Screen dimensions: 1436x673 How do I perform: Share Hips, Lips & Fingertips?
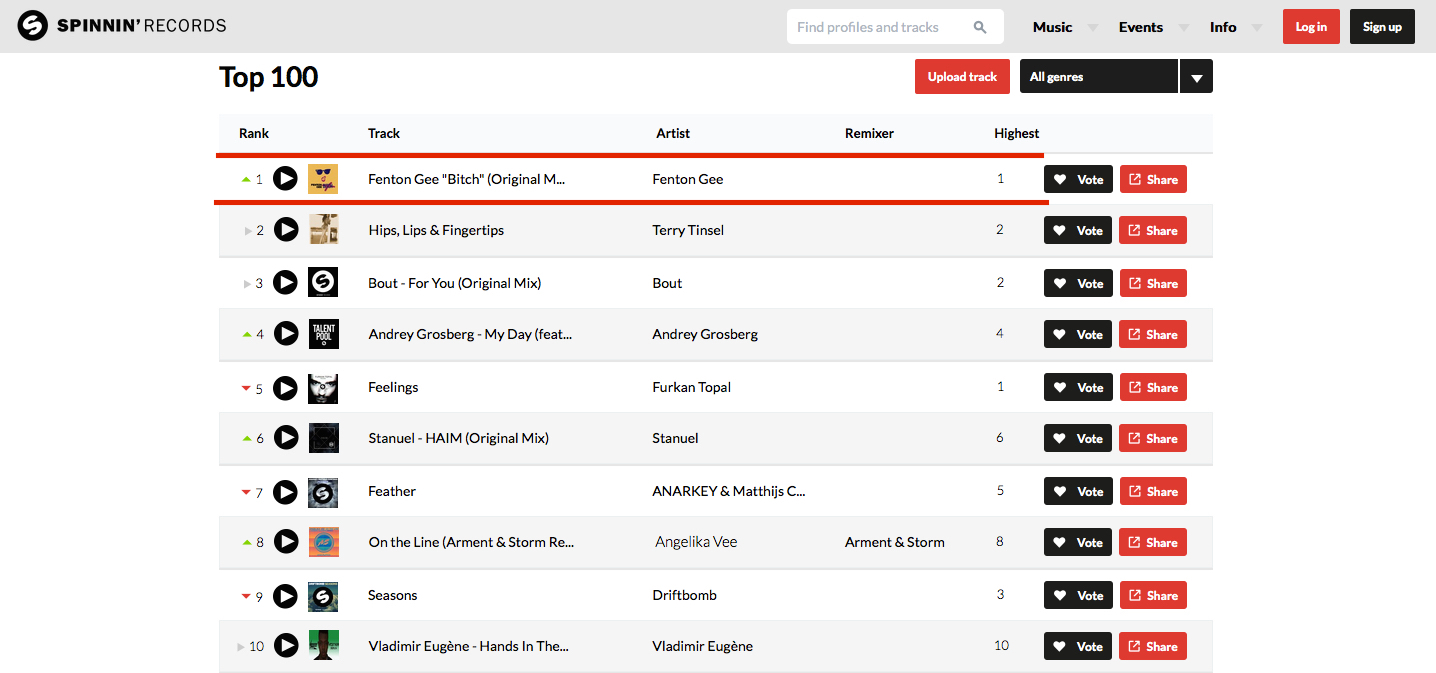[x=1153, y=230]
